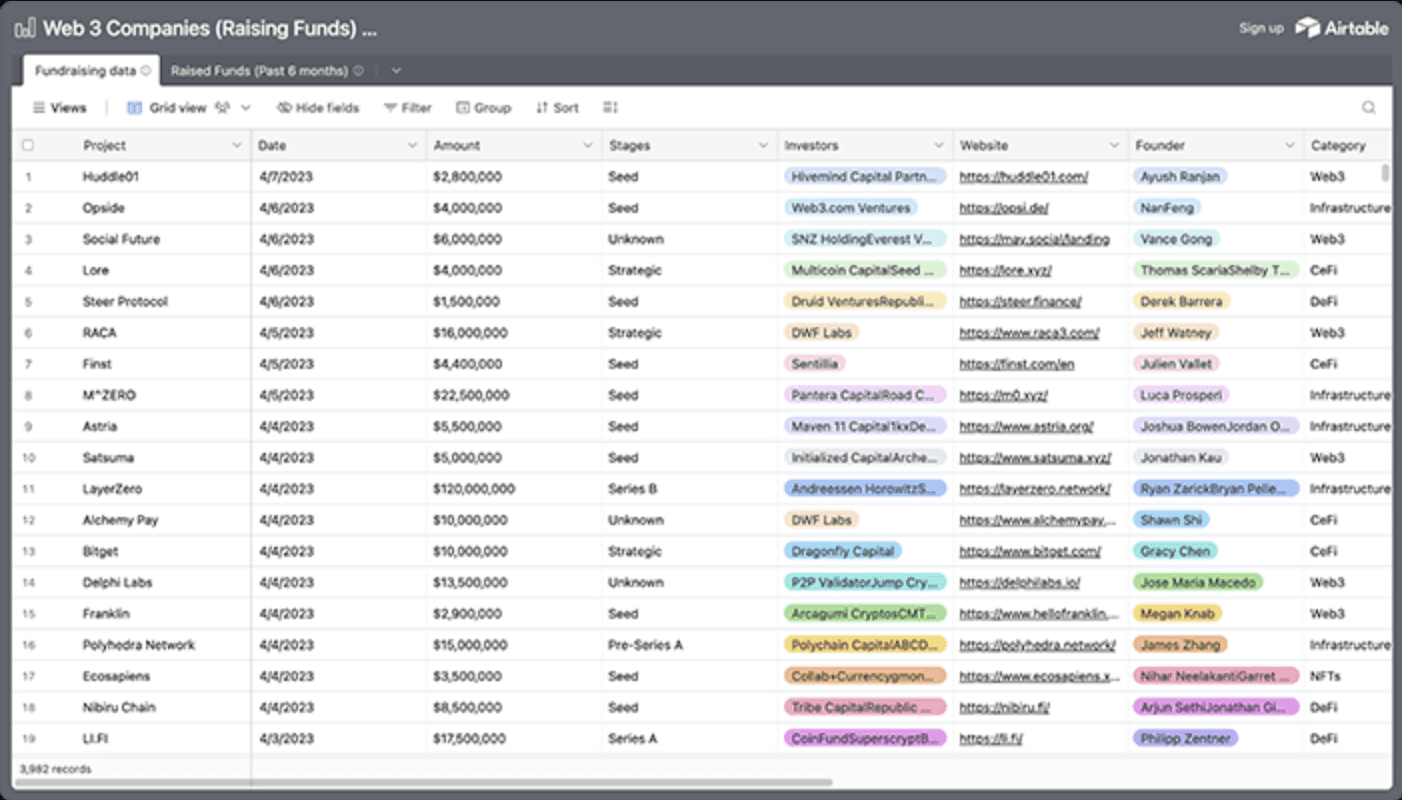
Task: Open the Founder column dropdown arrow
Action: pos(1290,146)
